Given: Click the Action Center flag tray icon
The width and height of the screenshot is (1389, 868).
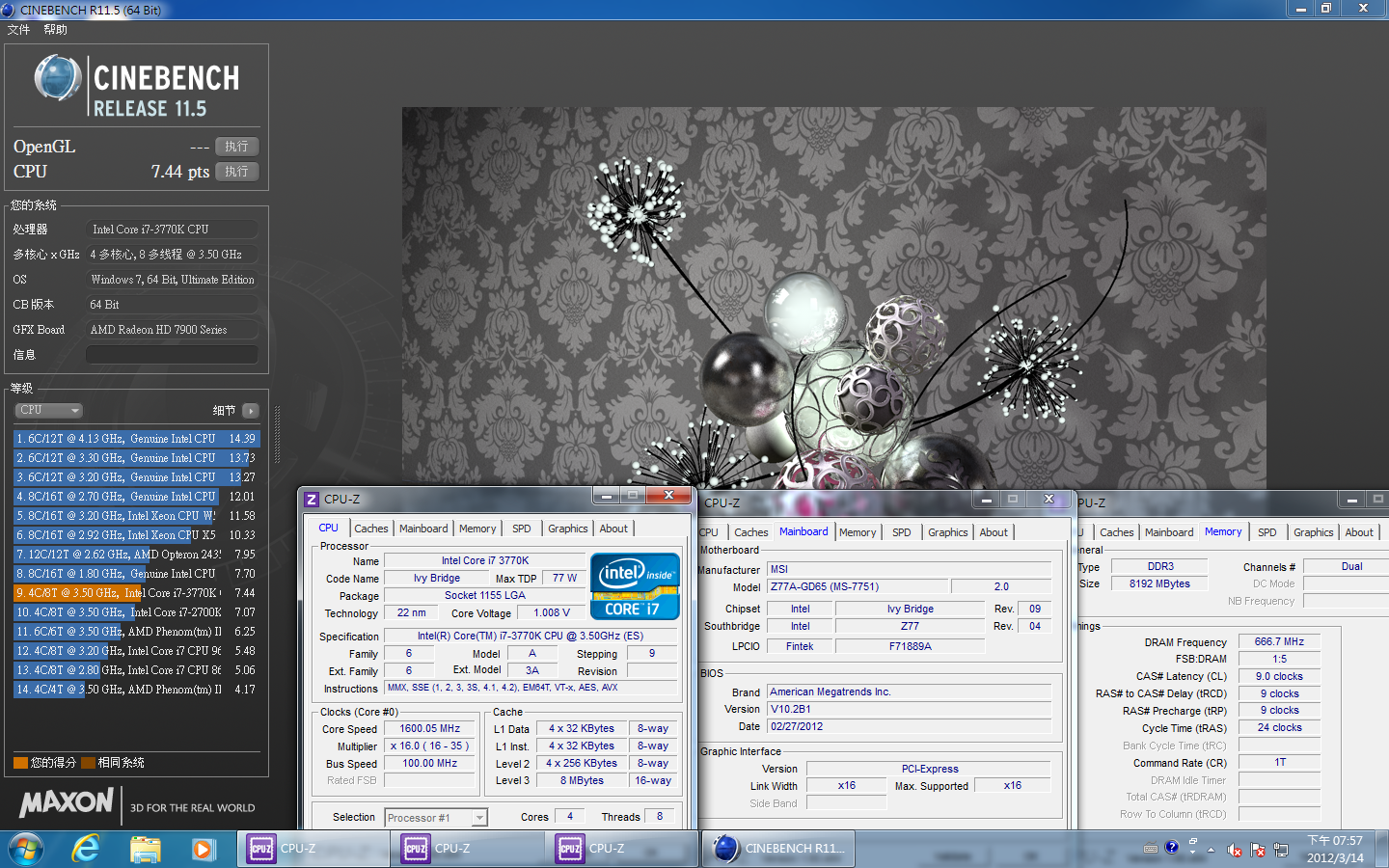Looking at the screenshot, I should (1258, 850).
